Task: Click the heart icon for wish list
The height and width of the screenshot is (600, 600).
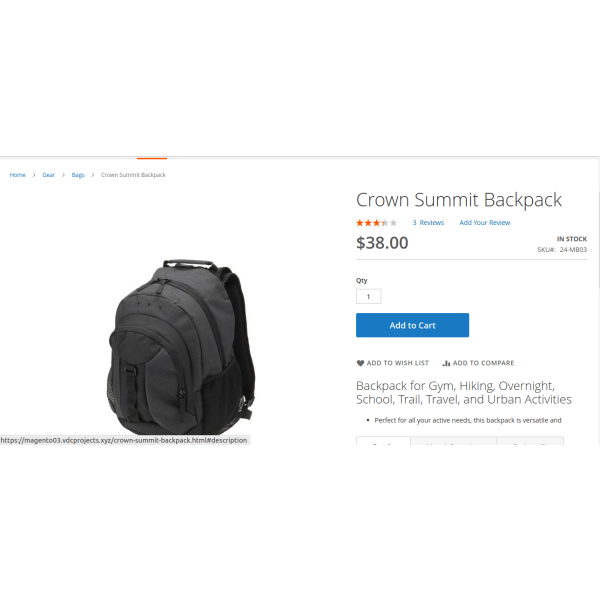Action: pos(360,363)
